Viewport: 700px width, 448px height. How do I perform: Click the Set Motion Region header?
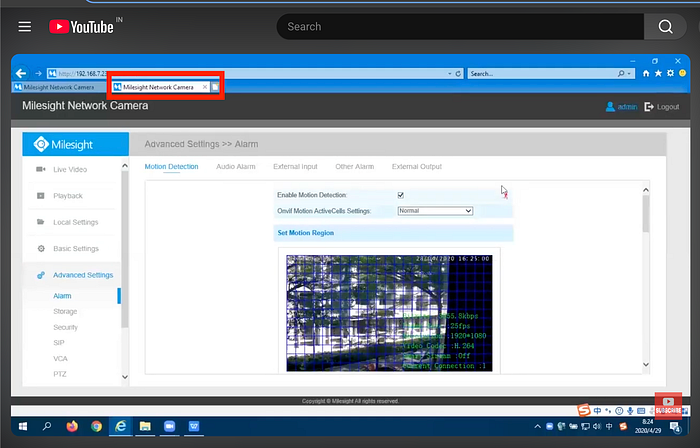tap(393, 233)
